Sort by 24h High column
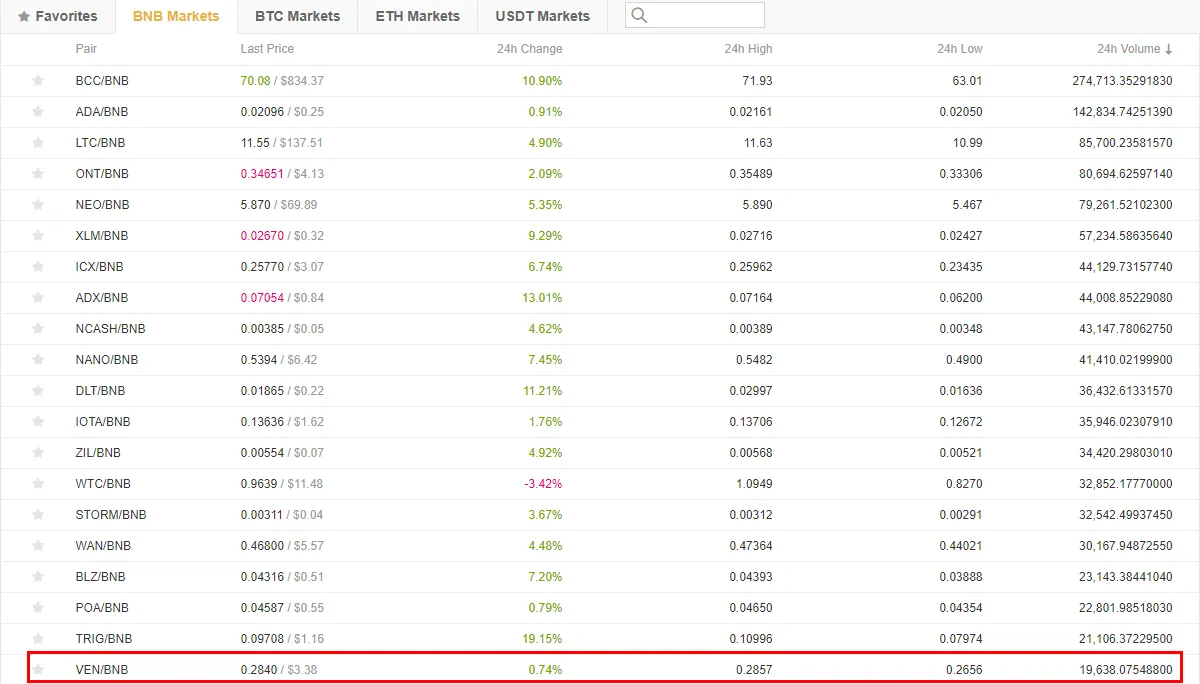This screenshot has width=1200, height=684. click(748, 49)
